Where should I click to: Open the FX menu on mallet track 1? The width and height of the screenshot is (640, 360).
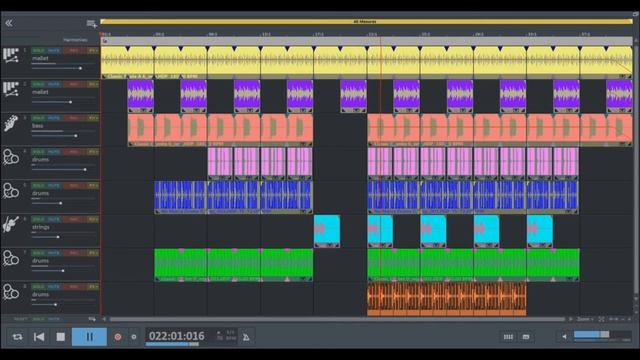pos(93,51)
